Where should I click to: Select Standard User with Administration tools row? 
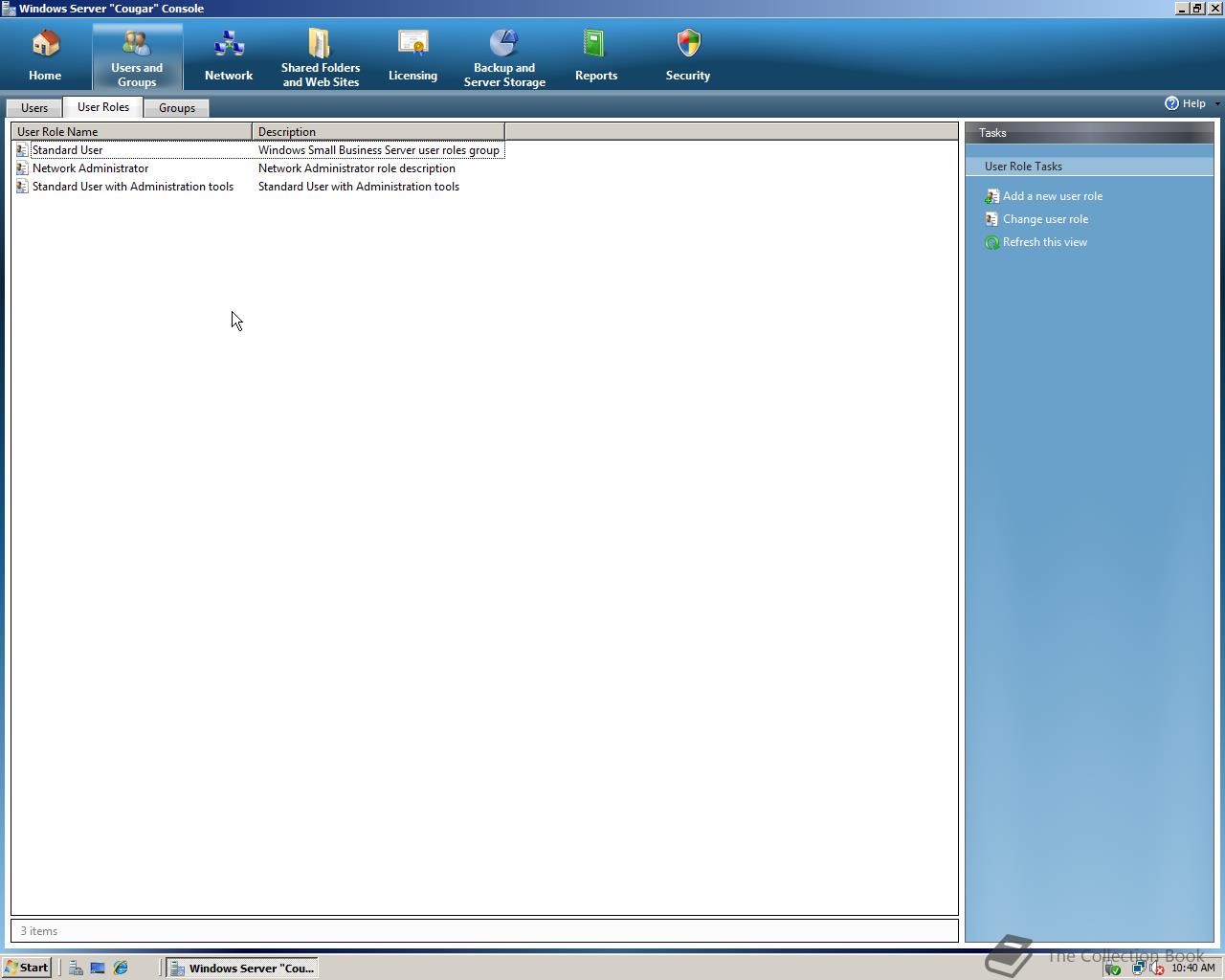point(258,187)
